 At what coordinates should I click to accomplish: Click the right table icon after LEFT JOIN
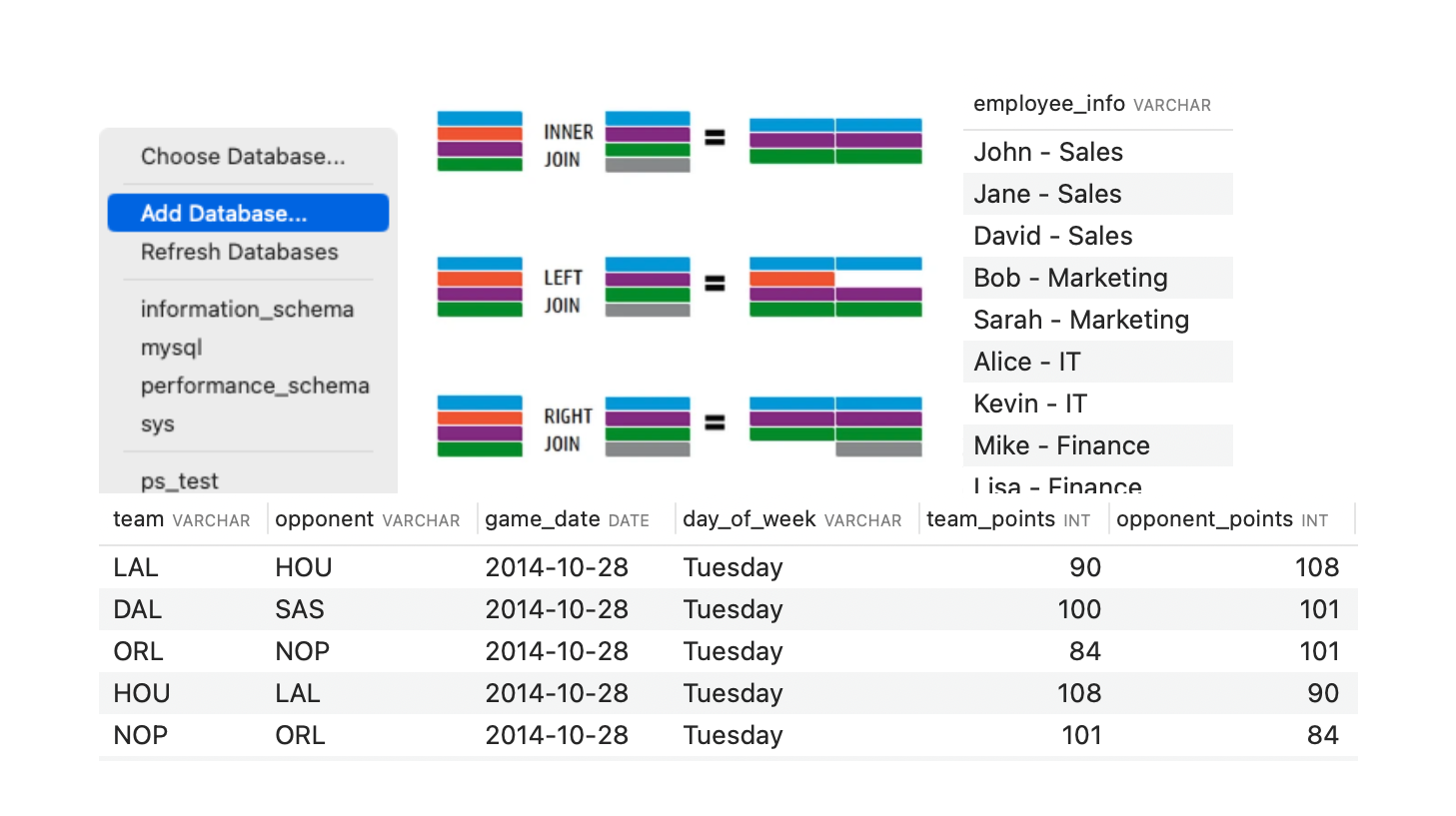click(648, 287)
